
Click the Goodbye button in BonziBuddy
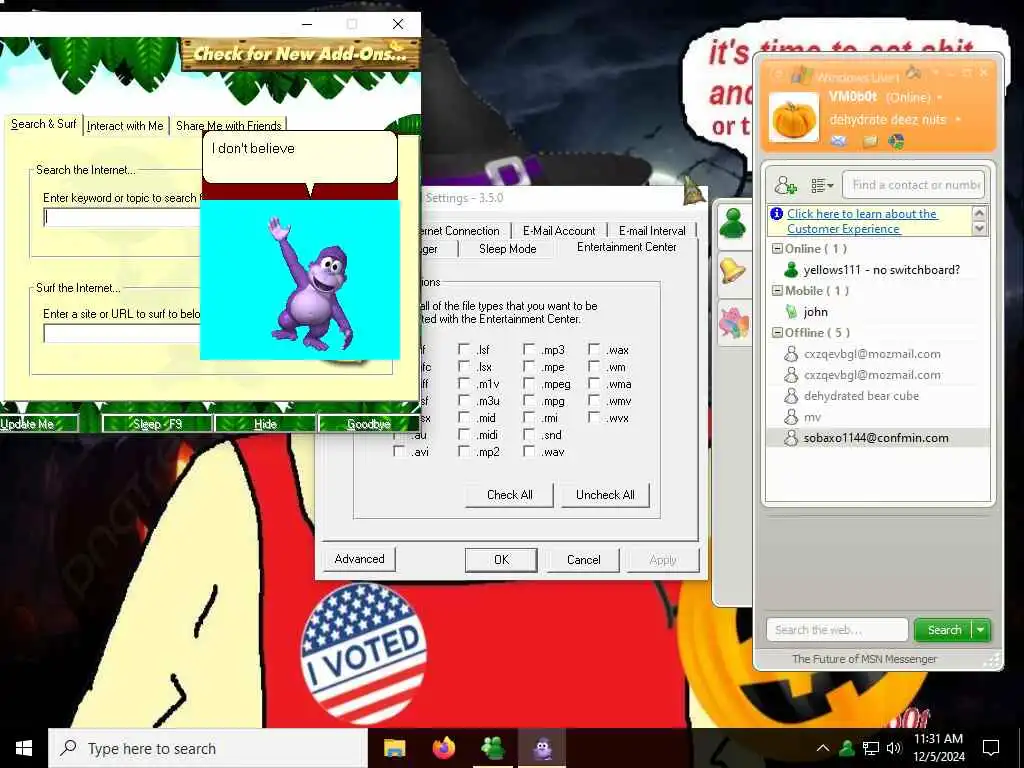(x=368, y=424)
